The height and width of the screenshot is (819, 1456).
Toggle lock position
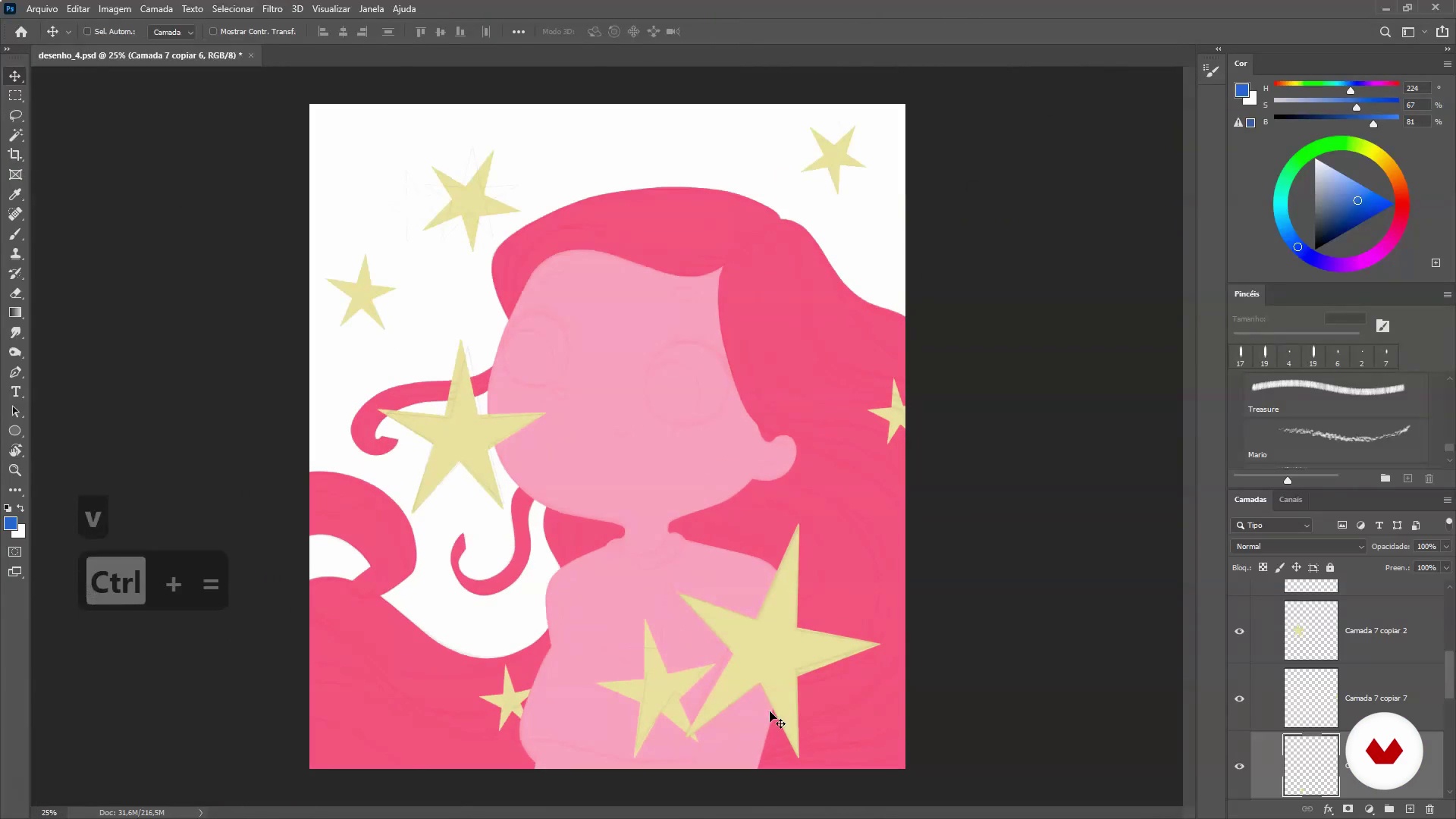1297,567
